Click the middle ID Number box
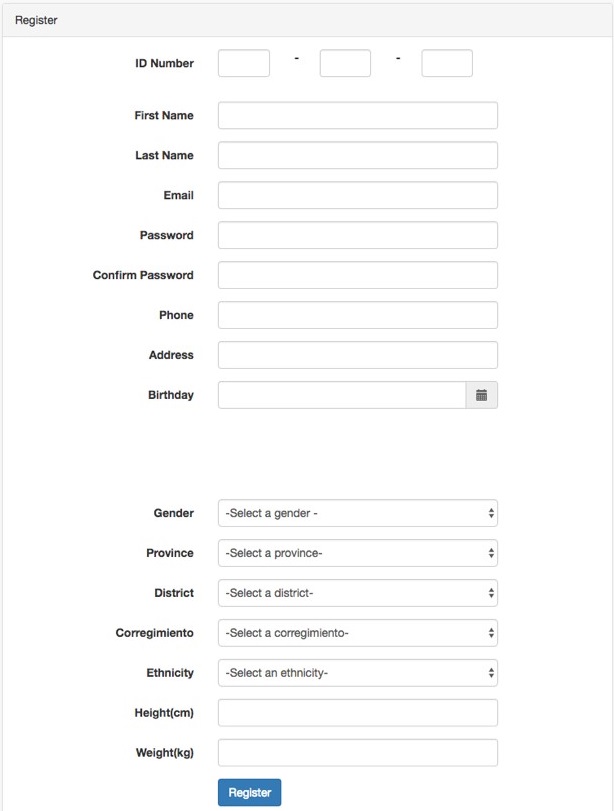The height and width of the screenshot is (811, 614). click(x=345, y=63)
